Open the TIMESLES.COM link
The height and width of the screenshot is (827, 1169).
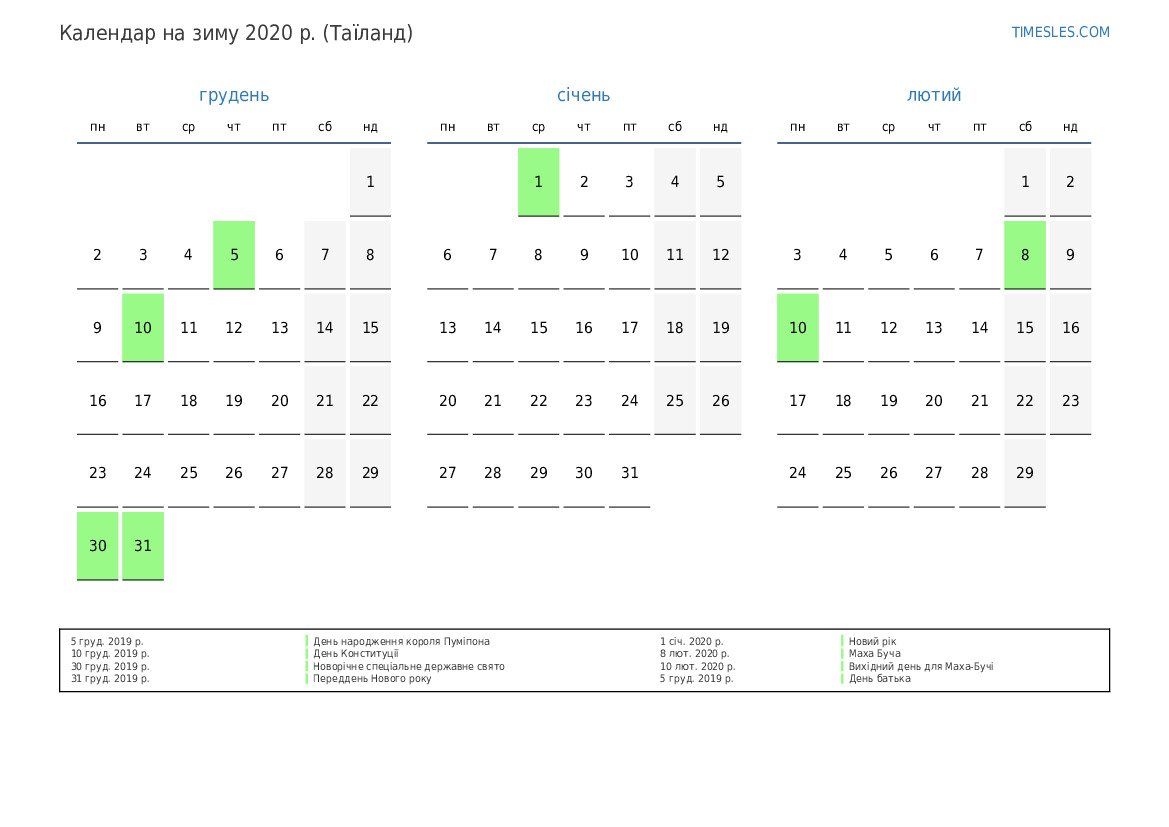pyautogui.click(x=1060, y=32)
